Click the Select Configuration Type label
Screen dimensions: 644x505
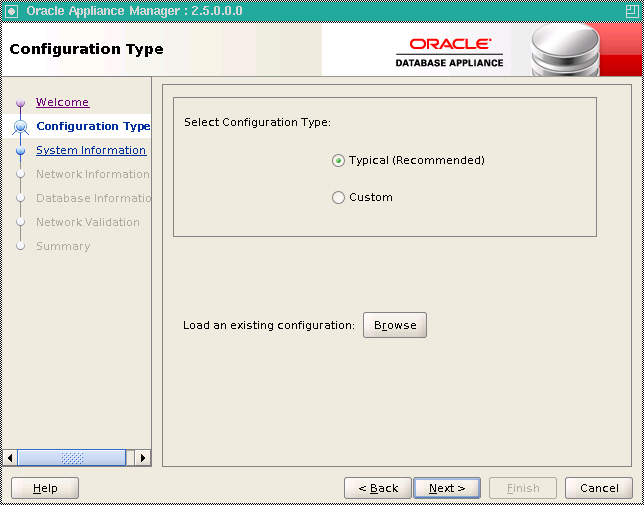tap(258, 122)
